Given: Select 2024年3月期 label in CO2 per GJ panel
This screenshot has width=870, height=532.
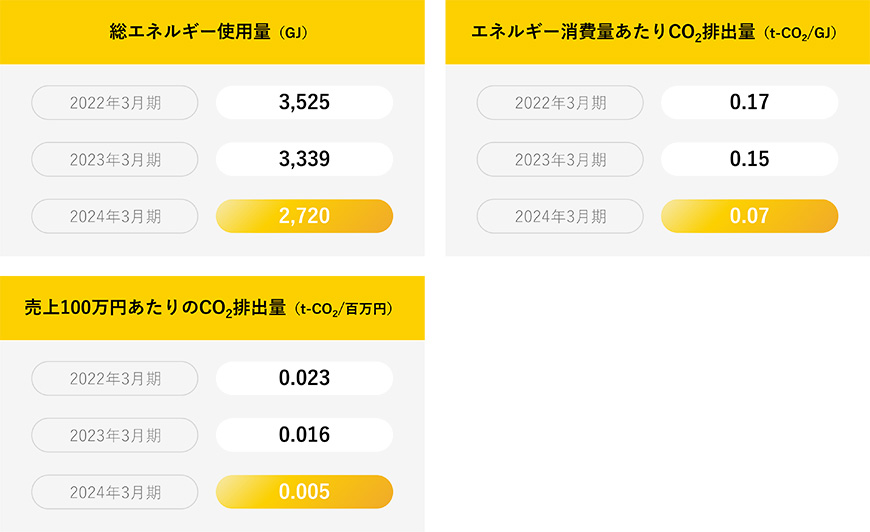Looking at the screenshot, I should click(x=560, y=216).
